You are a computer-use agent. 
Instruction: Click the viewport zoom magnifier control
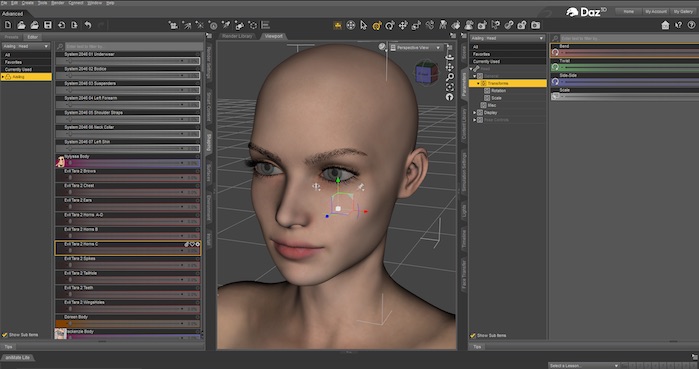point(450,77)
